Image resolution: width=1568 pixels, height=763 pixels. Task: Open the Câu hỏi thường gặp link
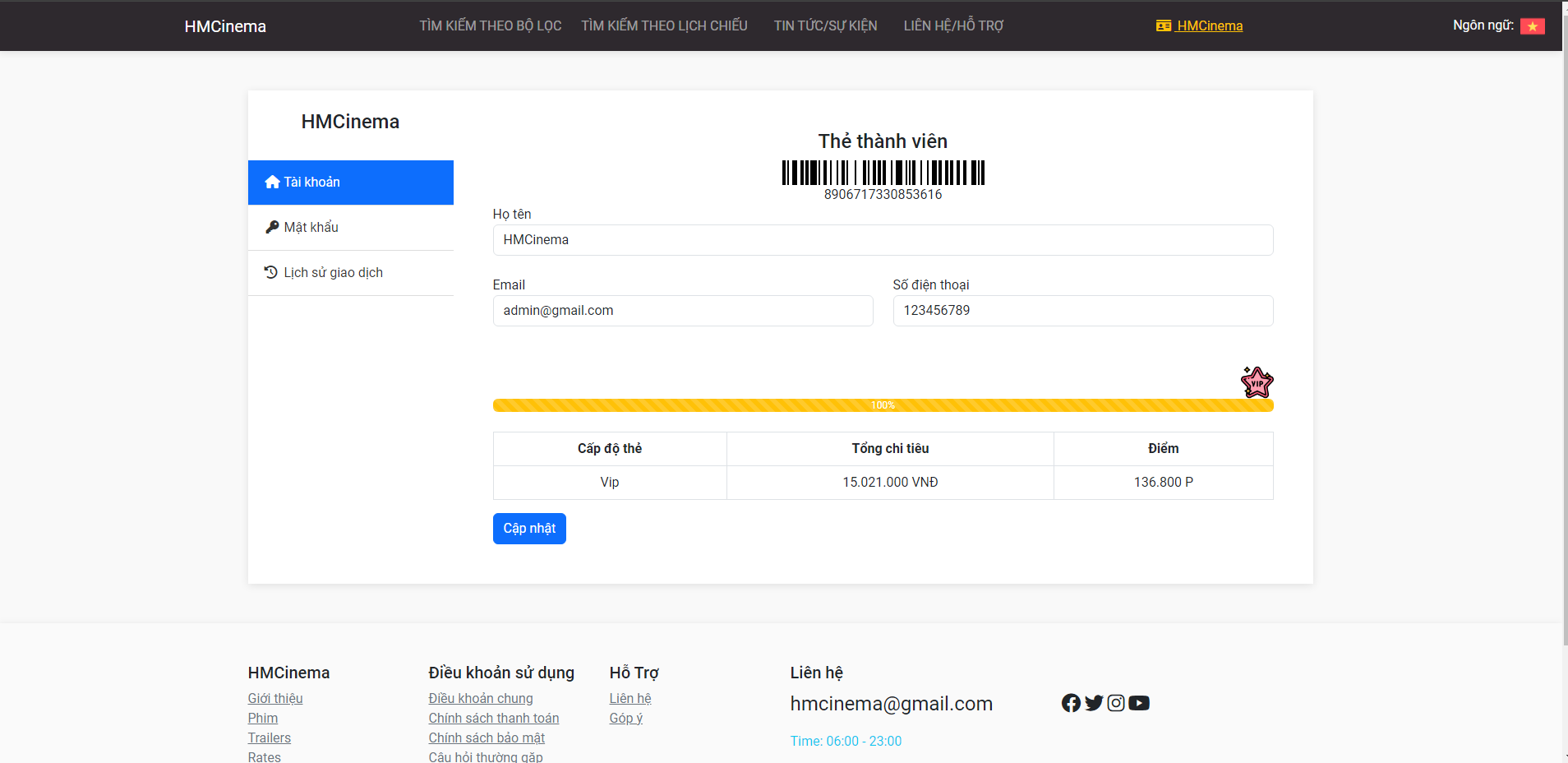pyautogui.click(x=486, y=756)
